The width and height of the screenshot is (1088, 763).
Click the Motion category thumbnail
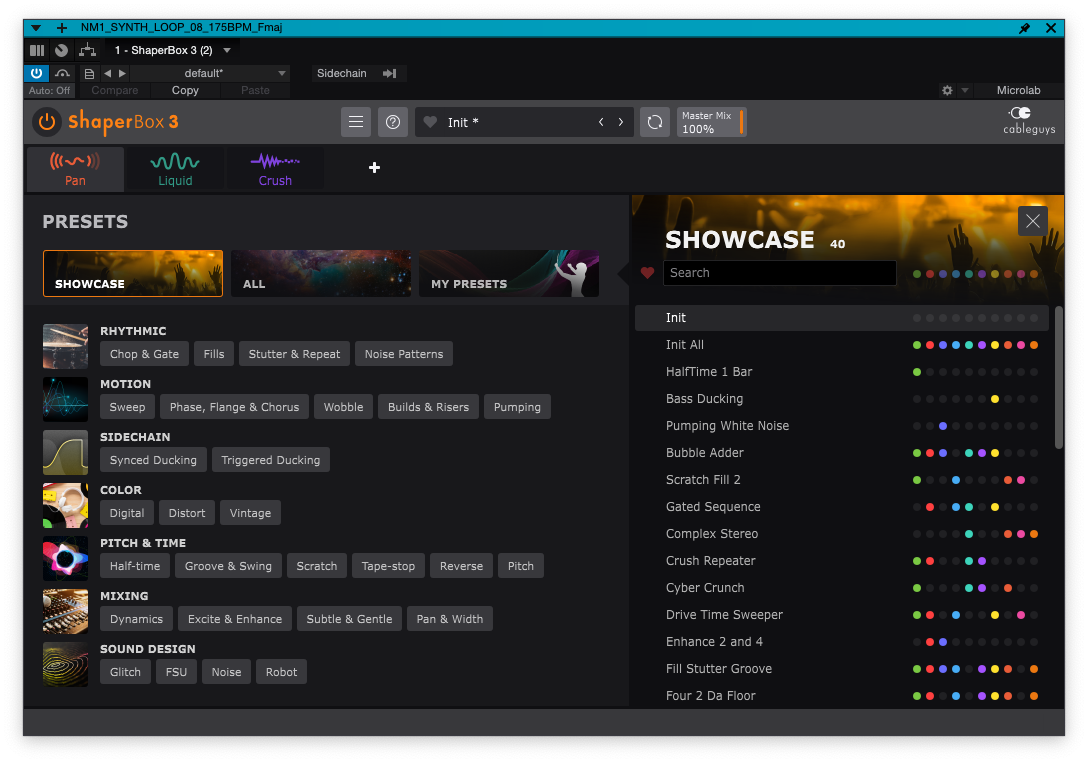pyautogui.click(x=65, y=399)
